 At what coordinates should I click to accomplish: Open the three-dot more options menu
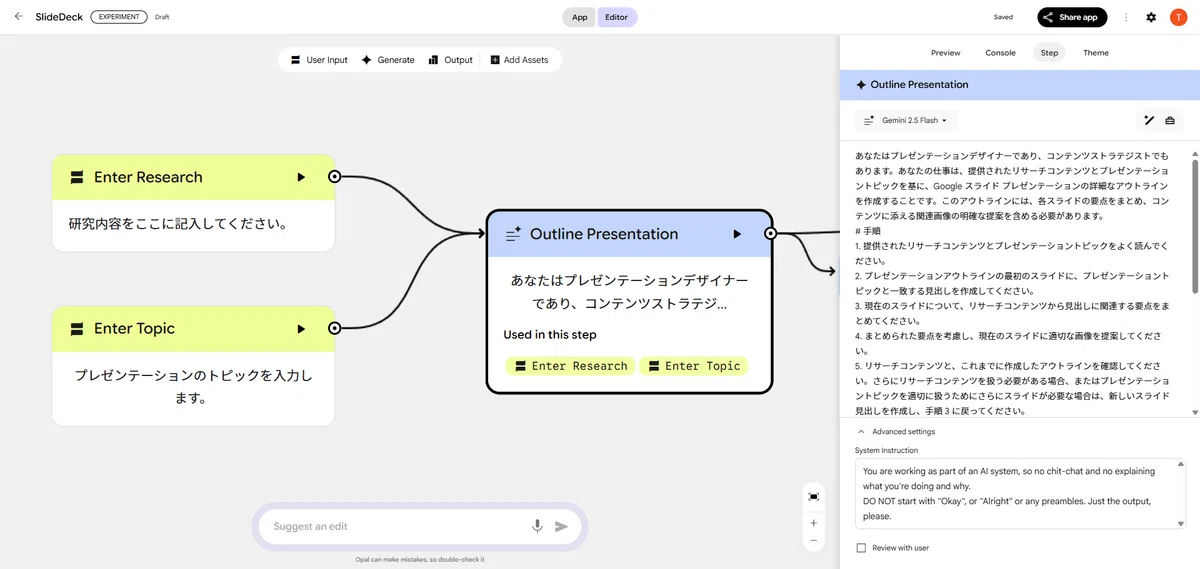[x=1126, y=17]
